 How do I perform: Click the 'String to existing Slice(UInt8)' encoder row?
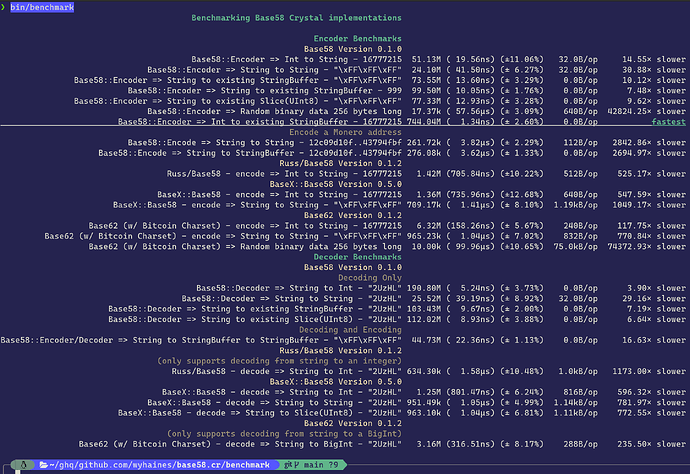click(380, 101)
